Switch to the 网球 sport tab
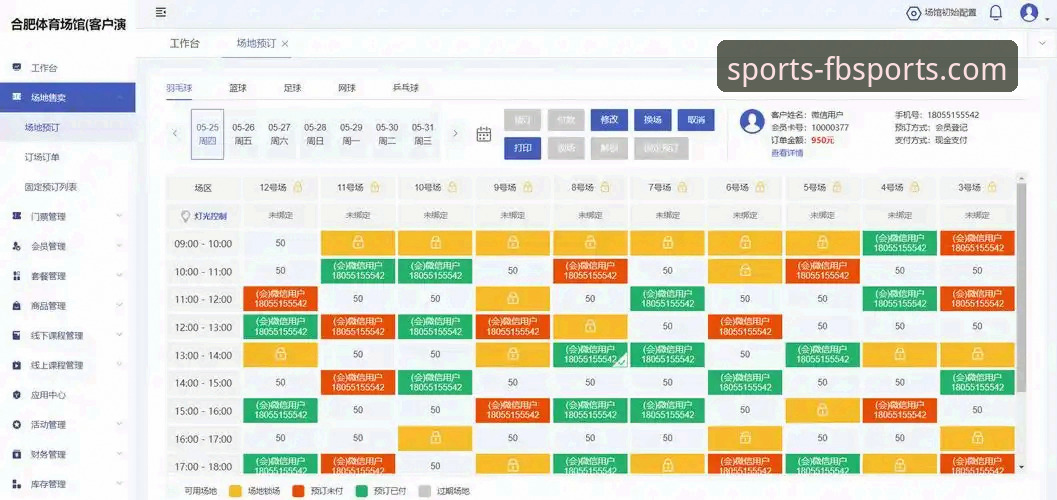The width and height of the screenshot is (1057, 500). click(x=346, y=88)
